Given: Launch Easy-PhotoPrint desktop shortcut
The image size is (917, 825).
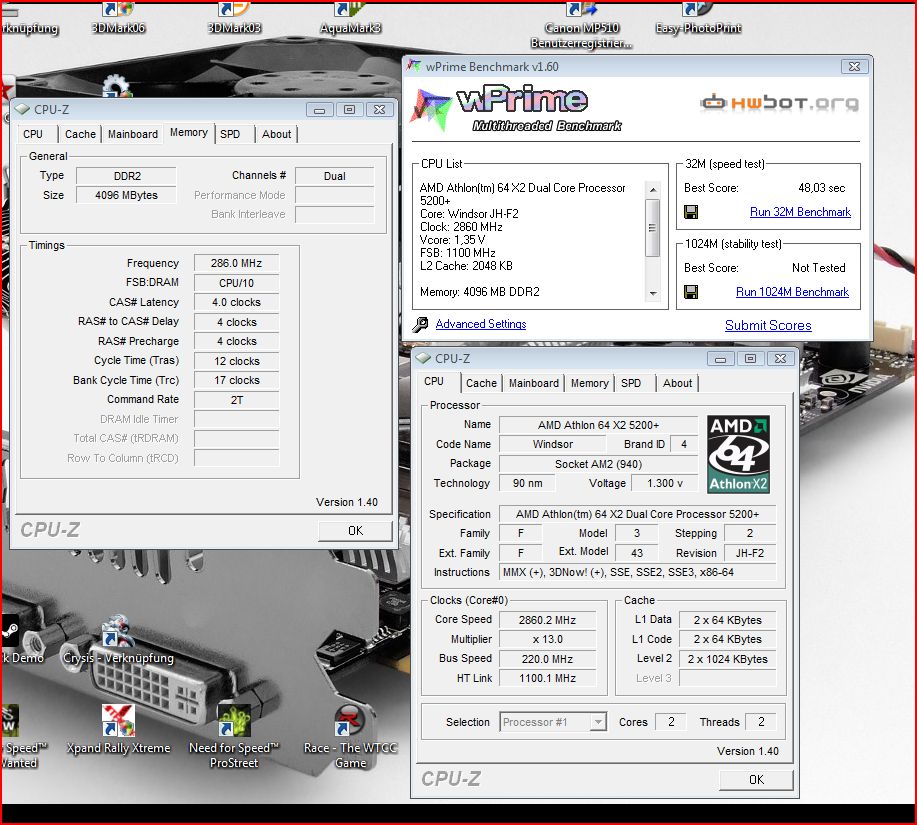Looking at the screenshot, I should pos(698,19).
